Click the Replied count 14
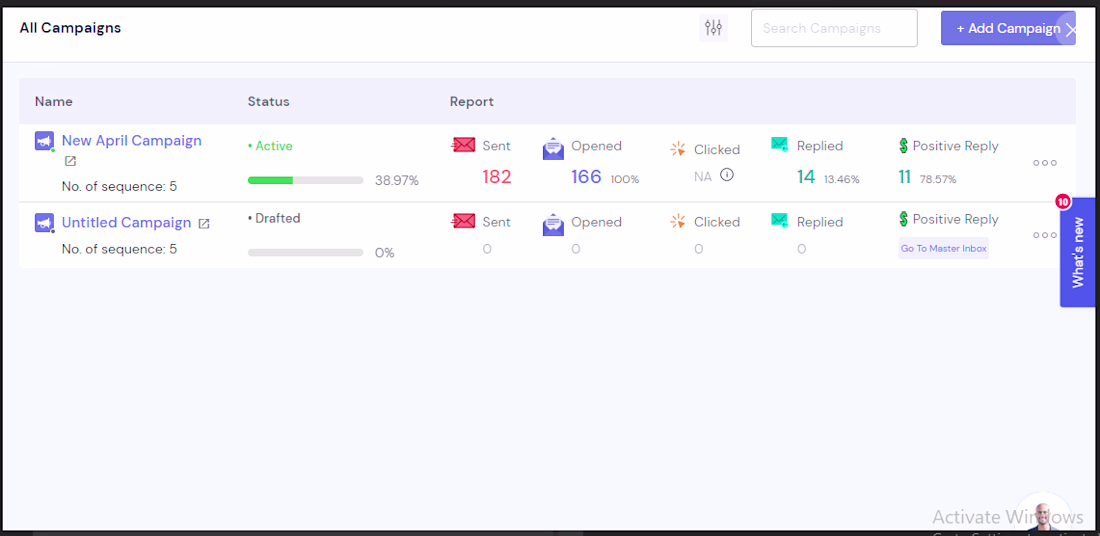The width and height of the screenshot is (1100, 536). 806,177
